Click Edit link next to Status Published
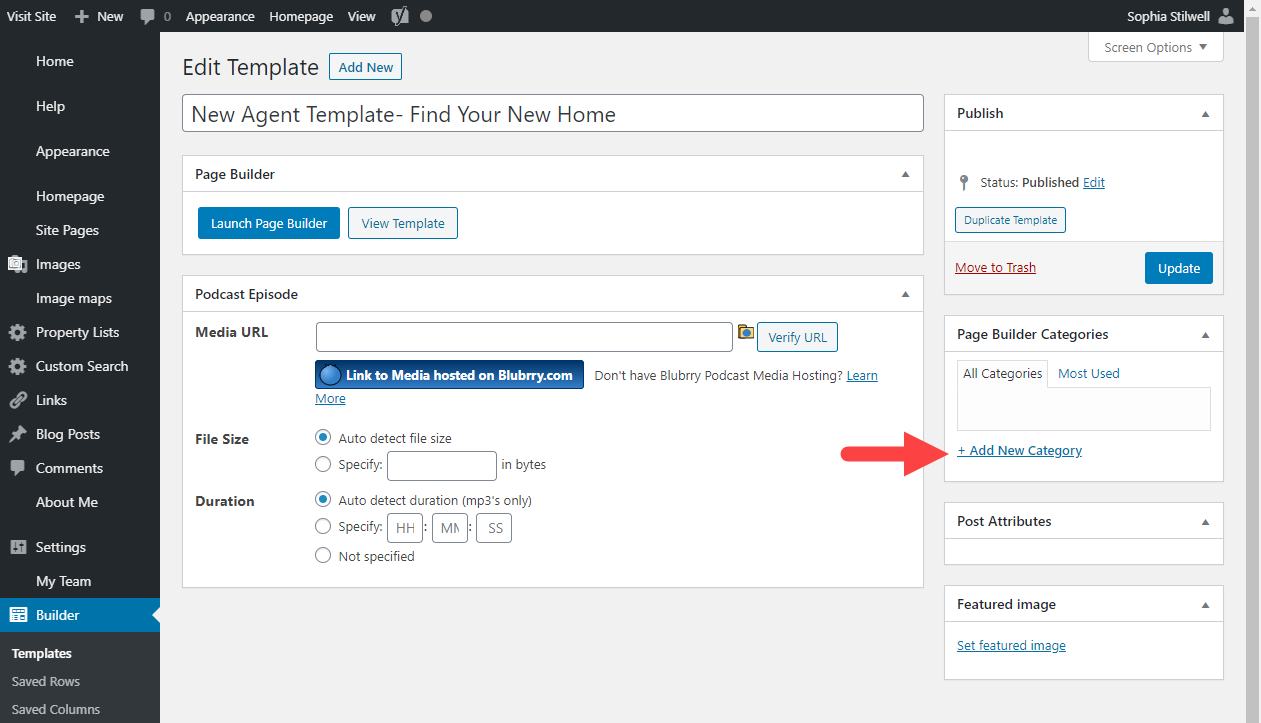Image resolution: width=1261 pixels, height=723 pixels. pyautogui.click(x=1094, y=183)
